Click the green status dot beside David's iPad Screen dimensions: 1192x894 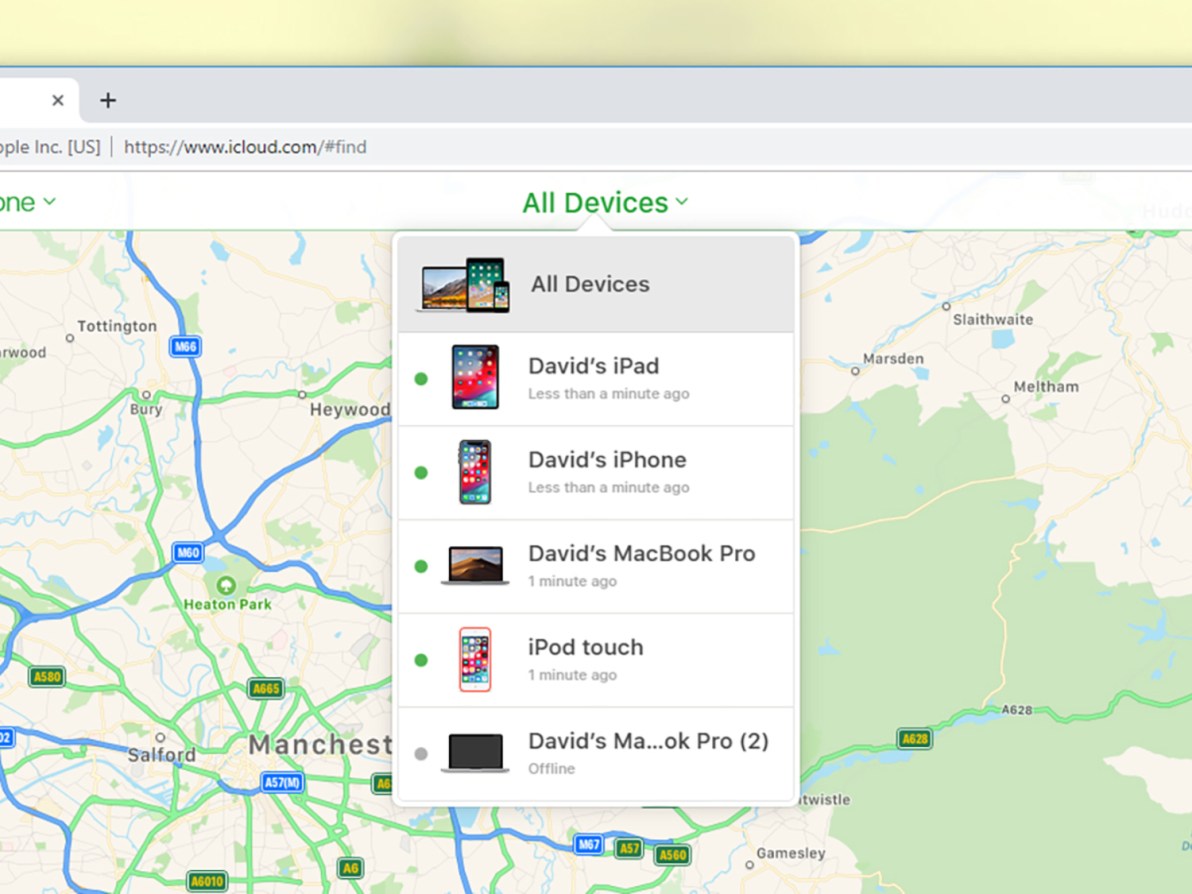pyautogui.click(x=421, y=378)
